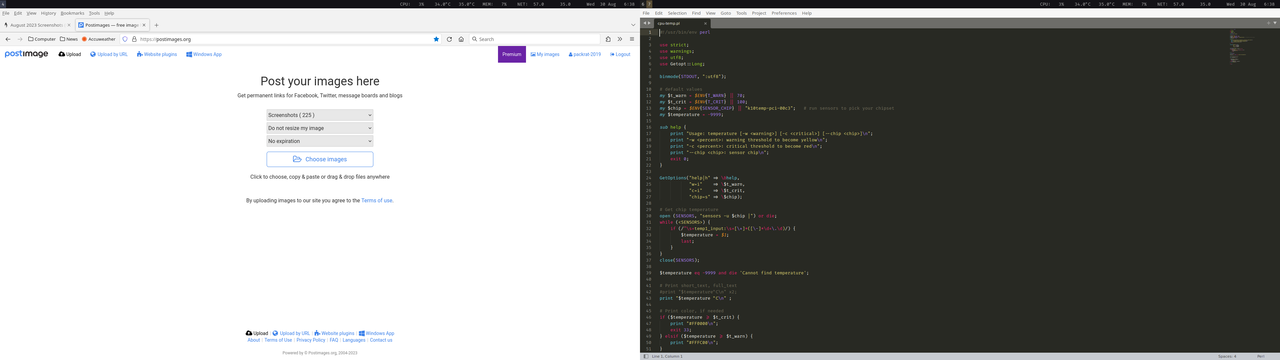Open Firefox Bookmarks menu
Screen dimensions: 1280x360
pyautogui.click(x=72, y=13)
